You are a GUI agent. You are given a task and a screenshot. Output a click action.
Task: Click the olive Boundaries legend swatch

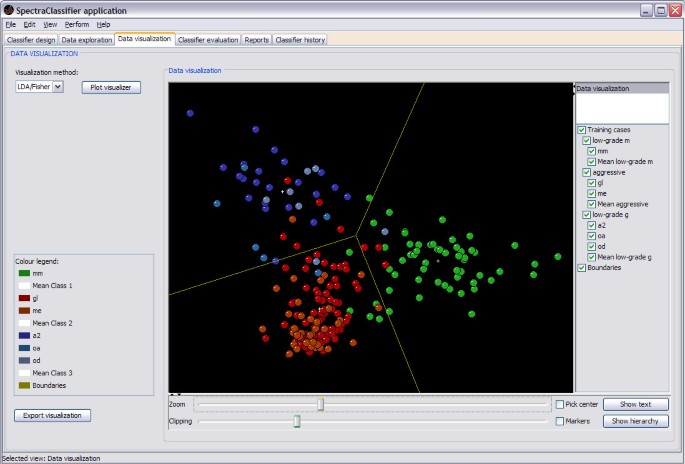click(x=23, y=384)
